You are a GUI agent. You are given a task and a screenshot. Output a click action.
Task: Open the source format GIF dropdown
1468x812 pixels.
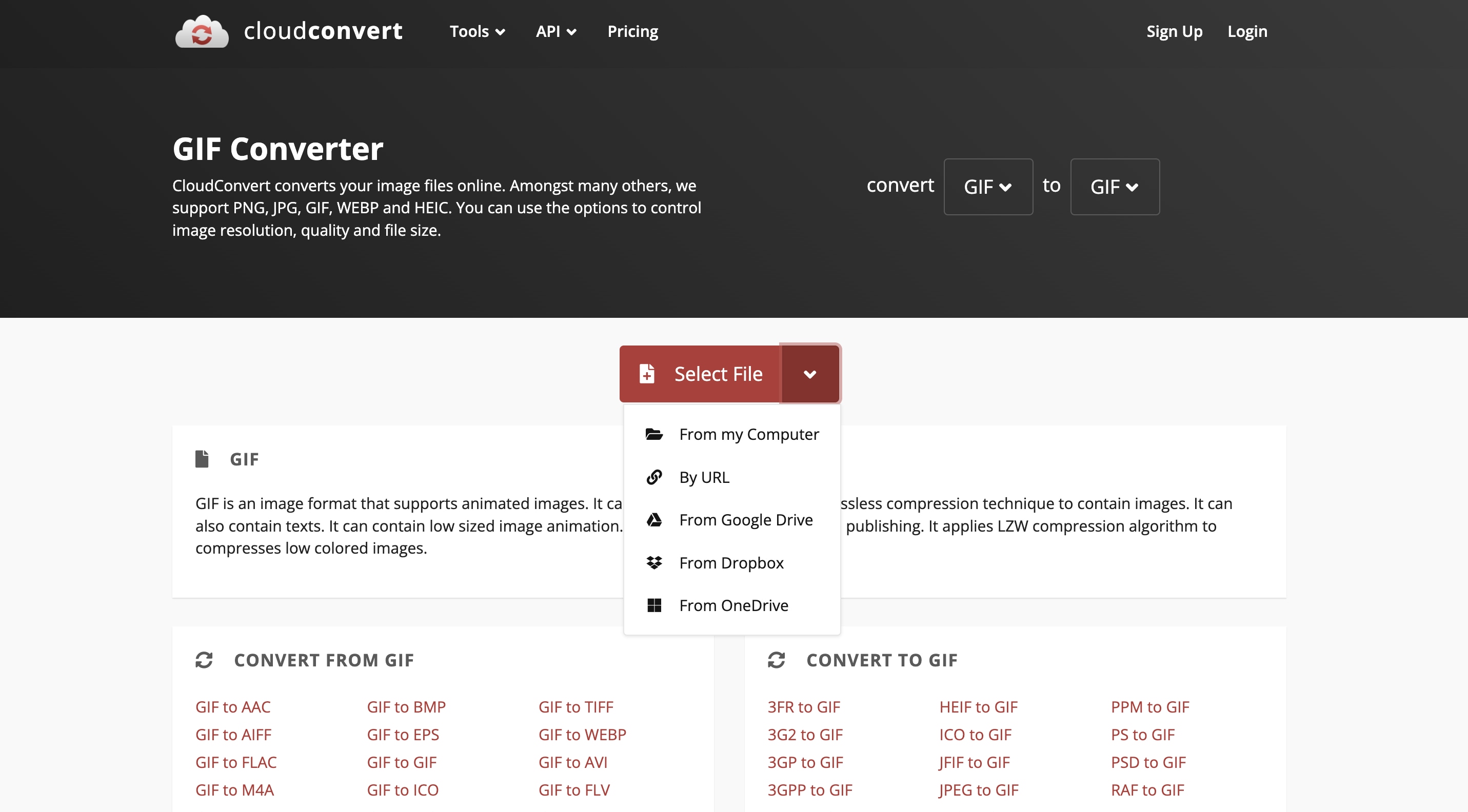[x=987, y=187]
